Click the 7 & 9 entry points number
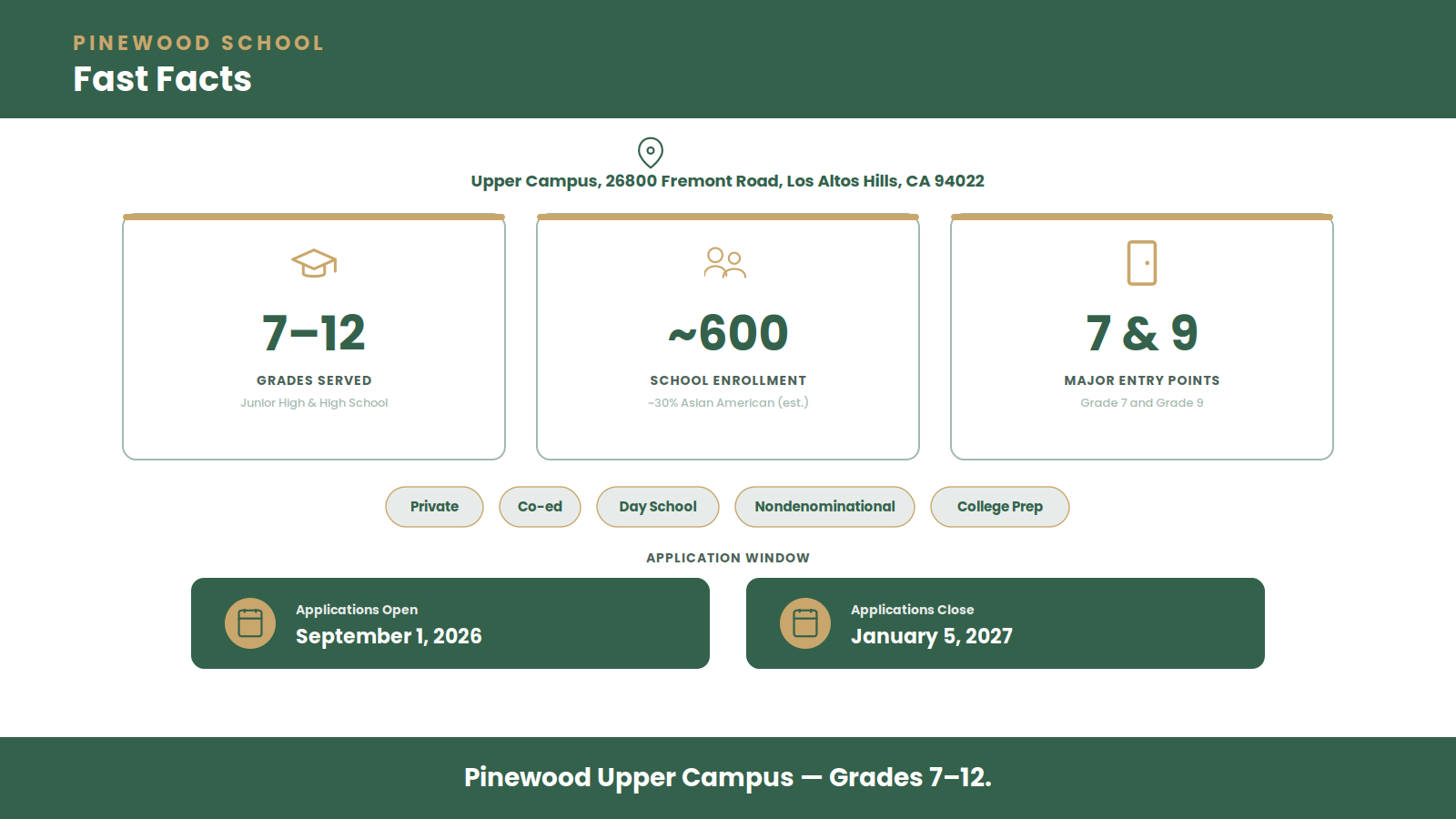Viewport: 1456px width, 819px height. click(1142, 332)
